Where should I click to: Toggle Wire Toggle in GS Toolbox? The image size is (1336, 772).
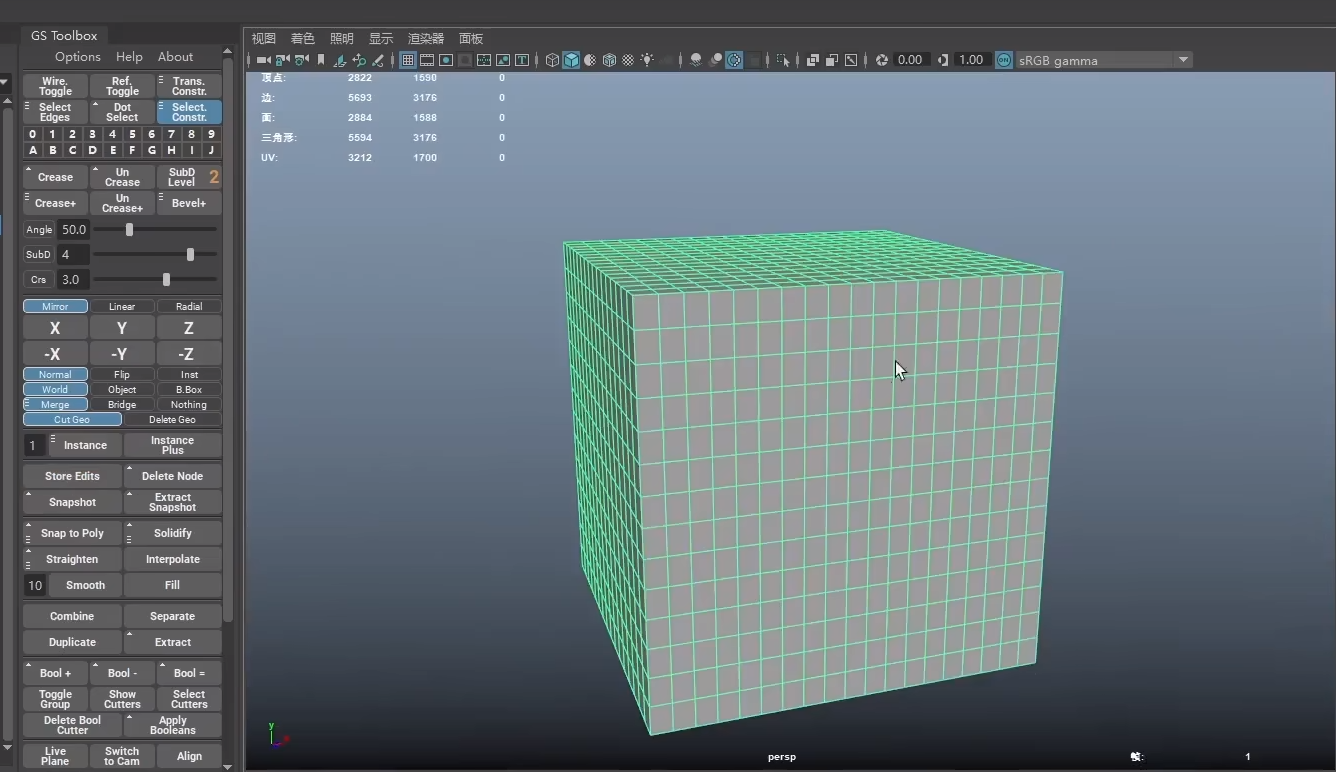[x=53, y=86]
